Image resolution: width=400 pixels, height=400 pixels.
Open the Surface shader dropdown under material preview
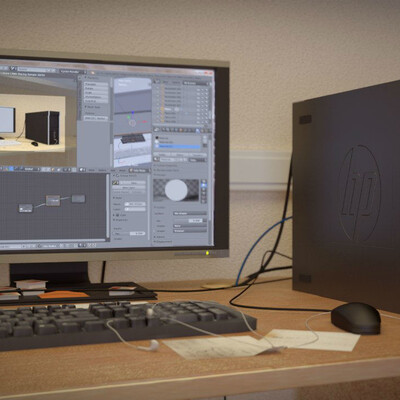pos(190,213)
